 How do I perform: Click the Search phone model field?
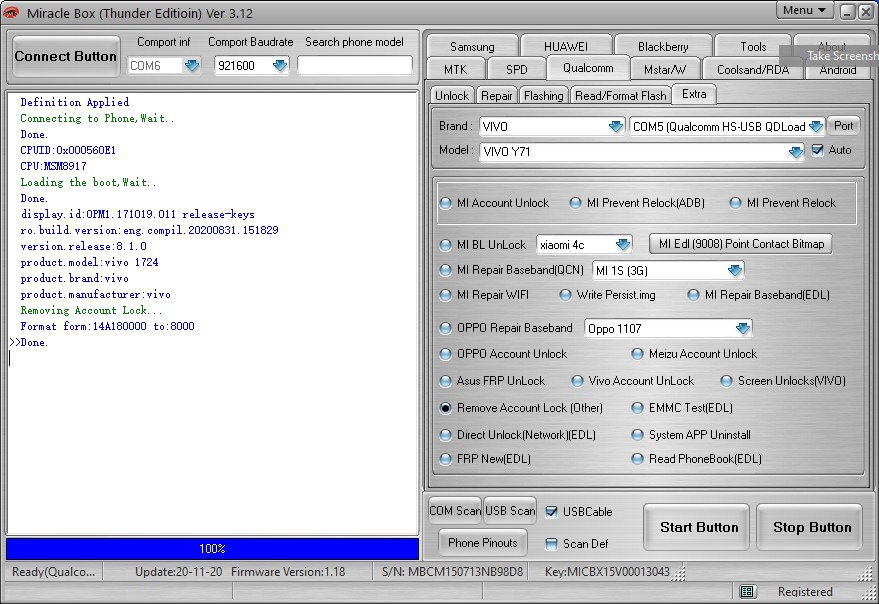coord(355,66)
